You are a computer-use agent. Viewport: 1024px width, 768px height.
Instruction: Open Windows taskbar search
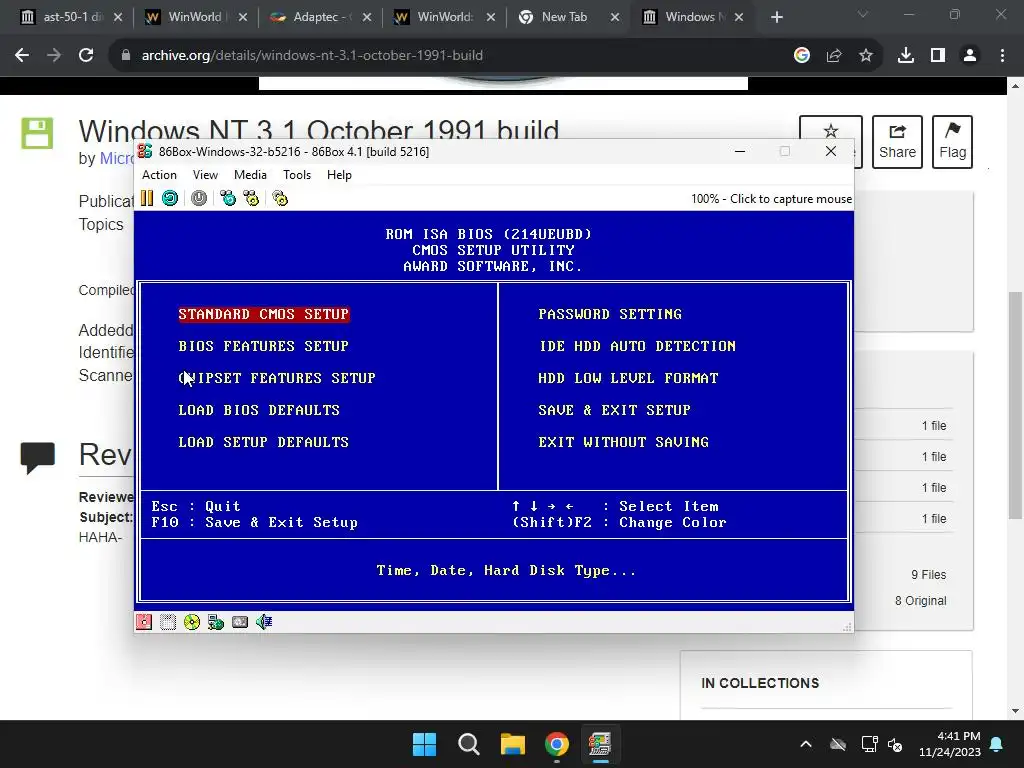(468, 744)
